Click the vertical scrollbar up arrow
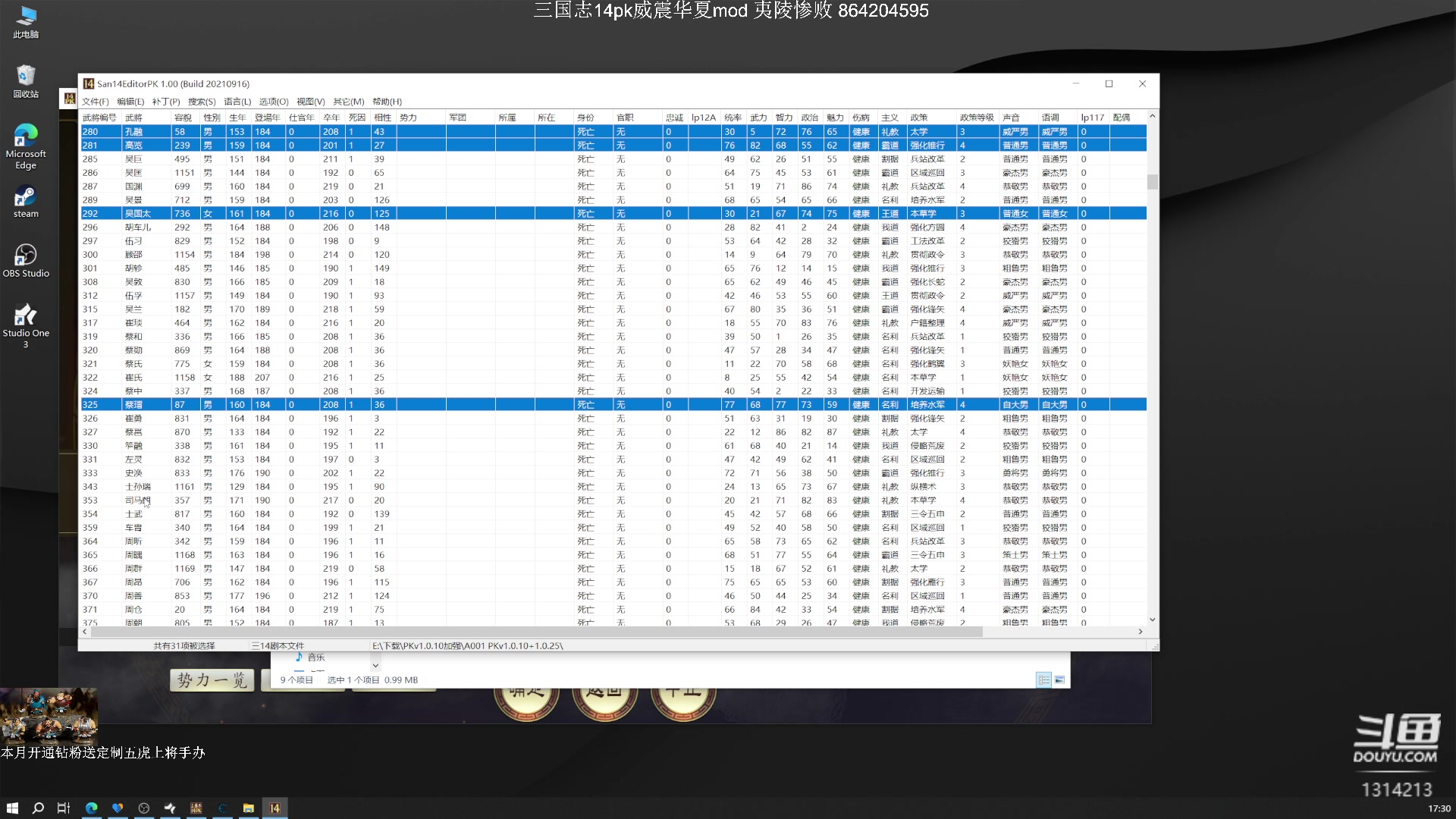The width and height of the screenshot is (1456, 819). [1153, 116]
